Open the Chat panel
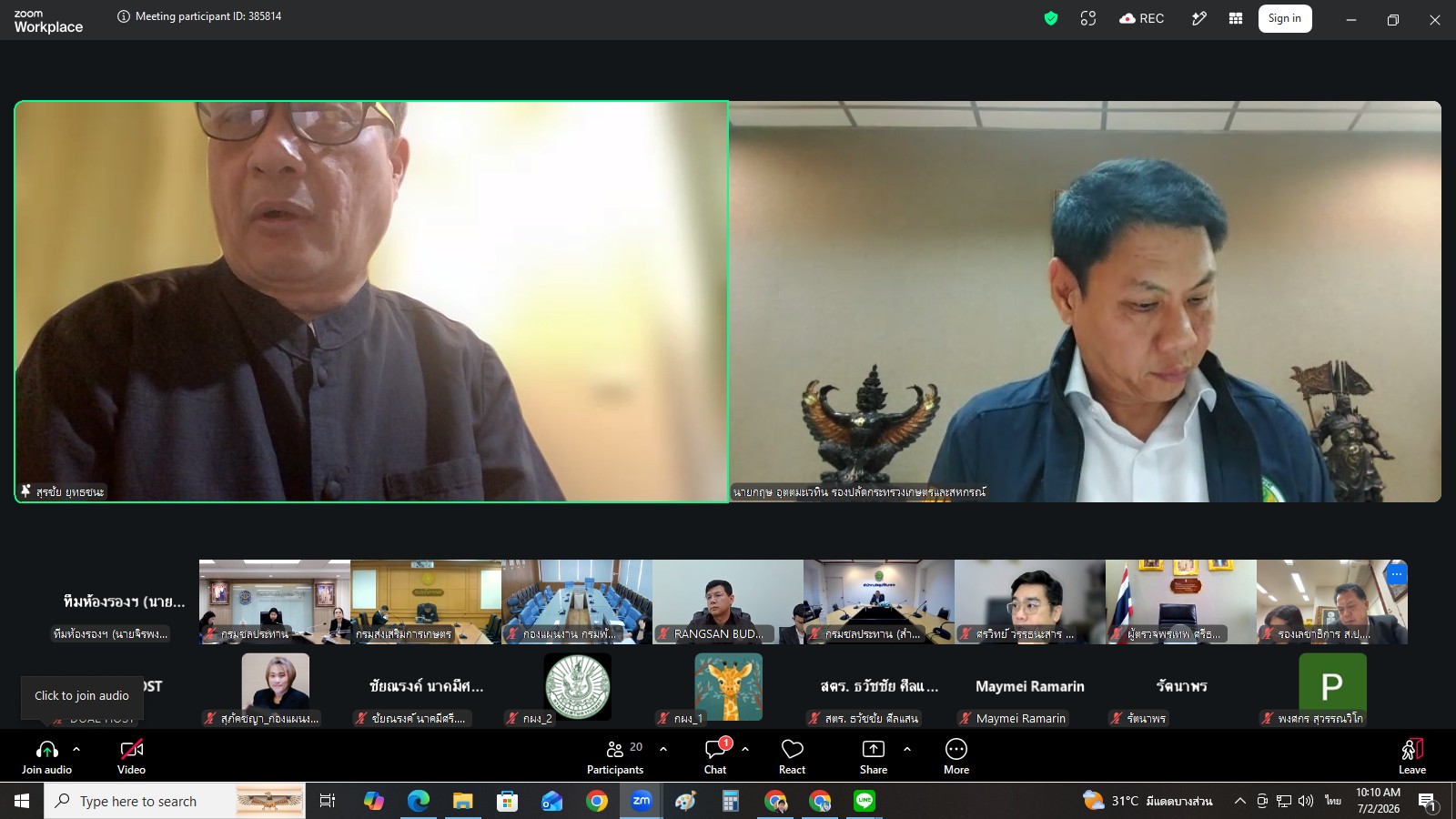This screenshot has height=819, width=1456. point(715,756)
